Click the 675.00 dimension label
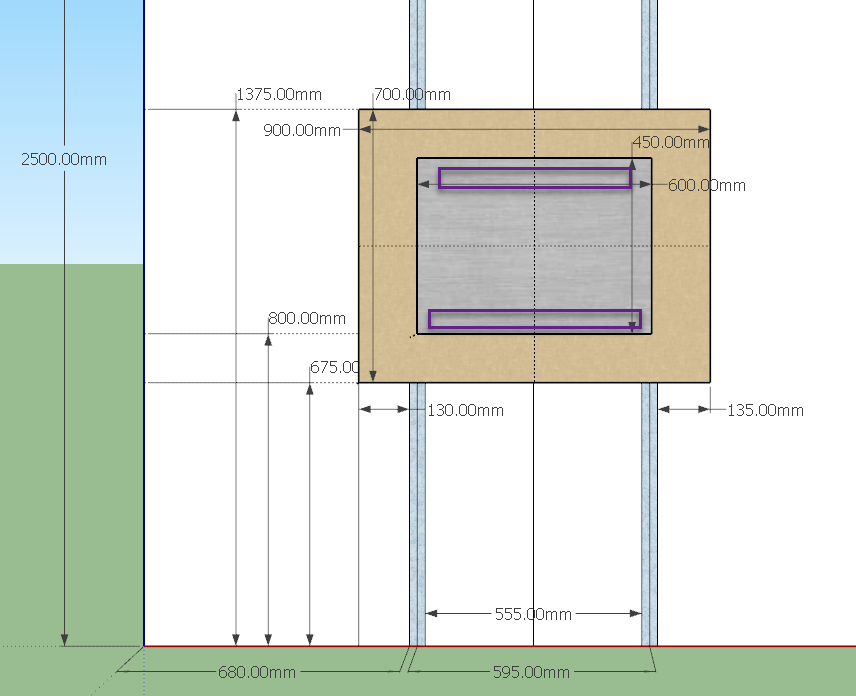The width and height of the screenshot is (856, 696). 333,367
